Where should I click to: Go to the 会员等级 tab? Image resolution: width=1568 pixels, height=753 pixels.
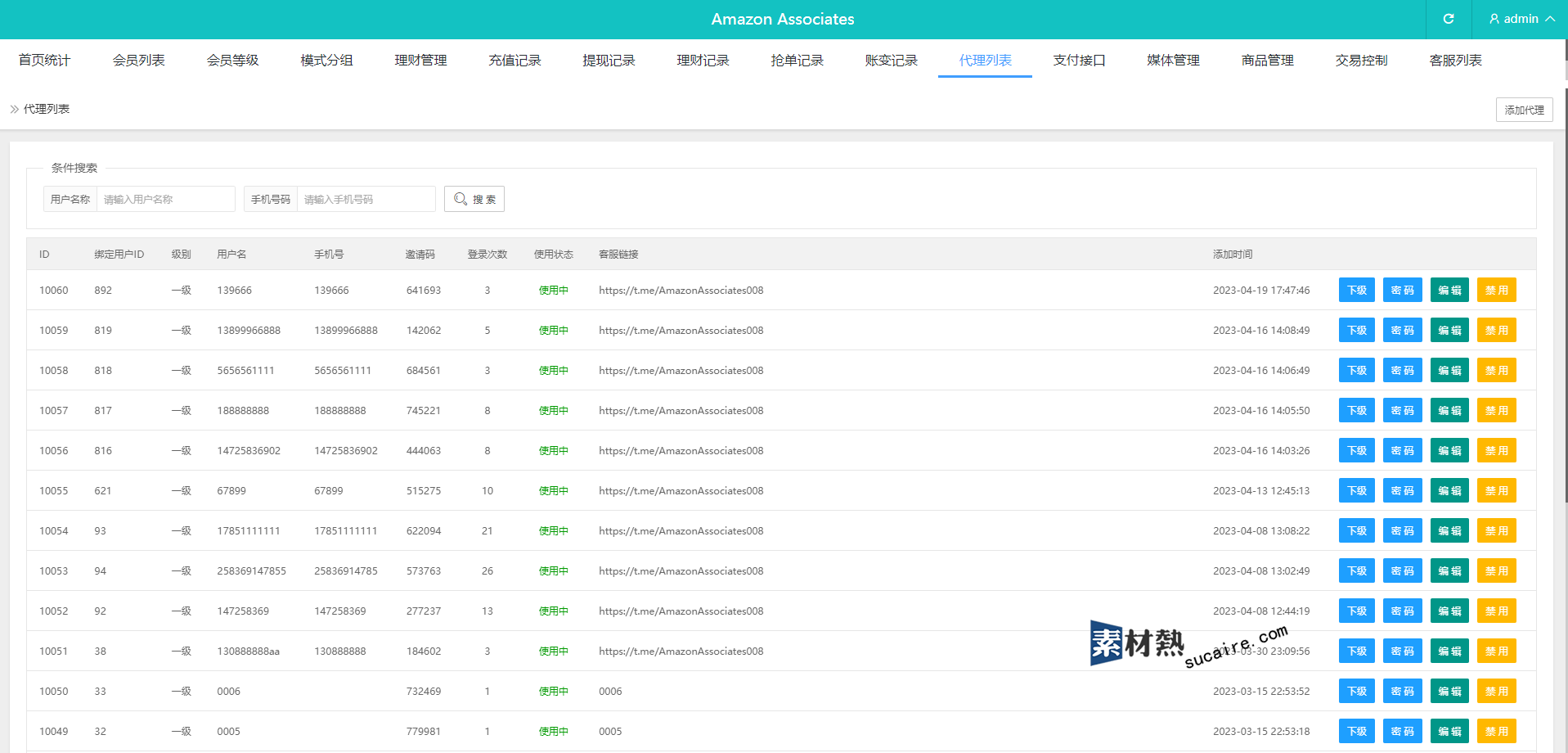click(233, 60)
